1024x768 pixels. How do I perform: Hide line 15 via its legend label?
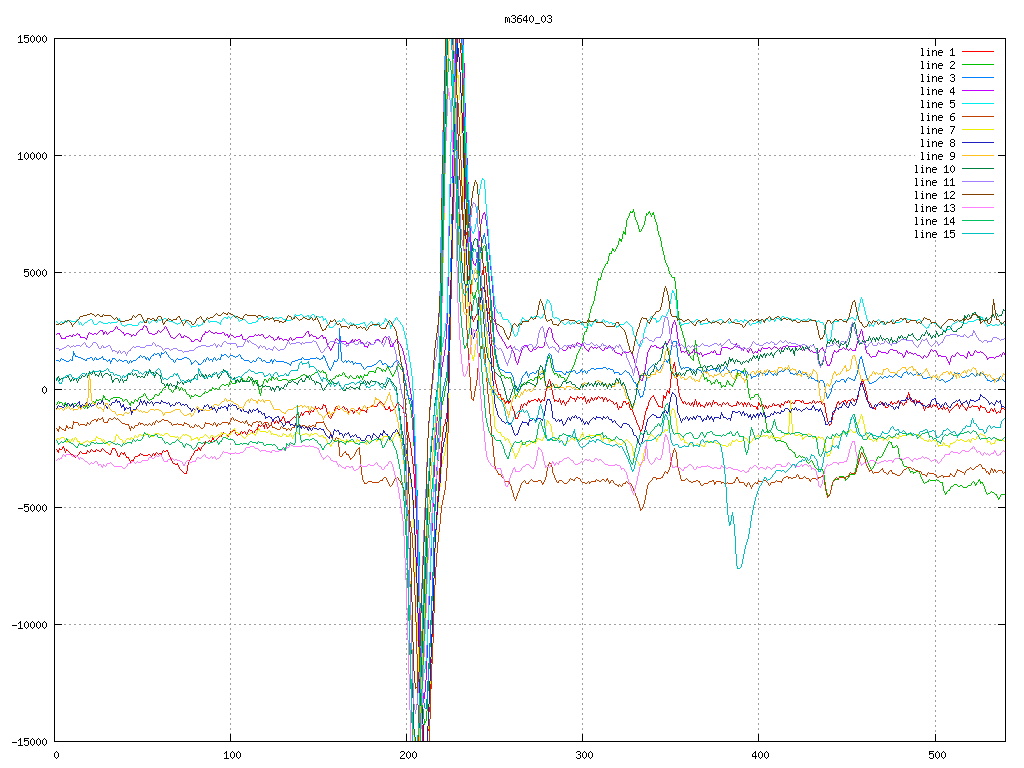click(934, 234)
